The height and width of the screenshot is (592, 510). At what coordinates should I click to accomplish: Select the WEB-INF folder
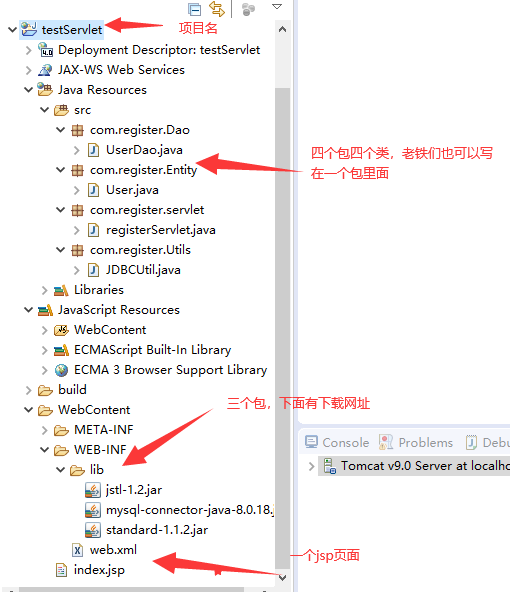click(100, 450)
